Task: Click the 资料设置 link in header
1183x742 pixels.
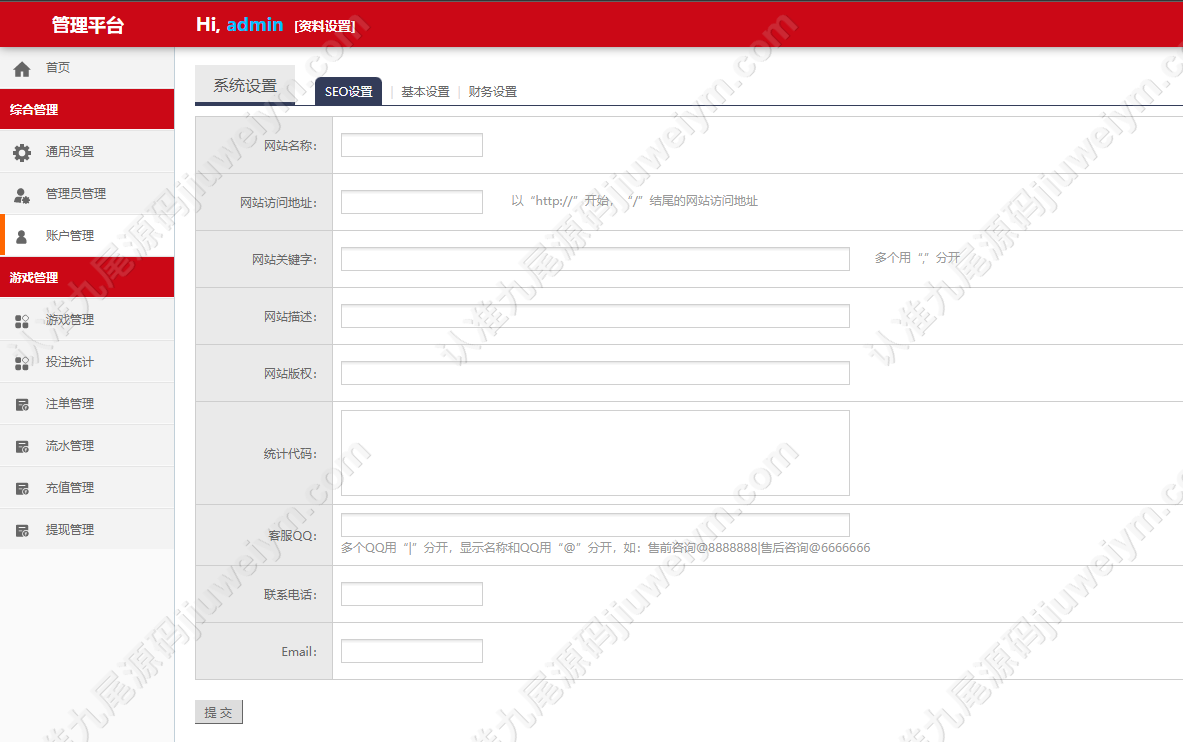Action: pos(324,26)
